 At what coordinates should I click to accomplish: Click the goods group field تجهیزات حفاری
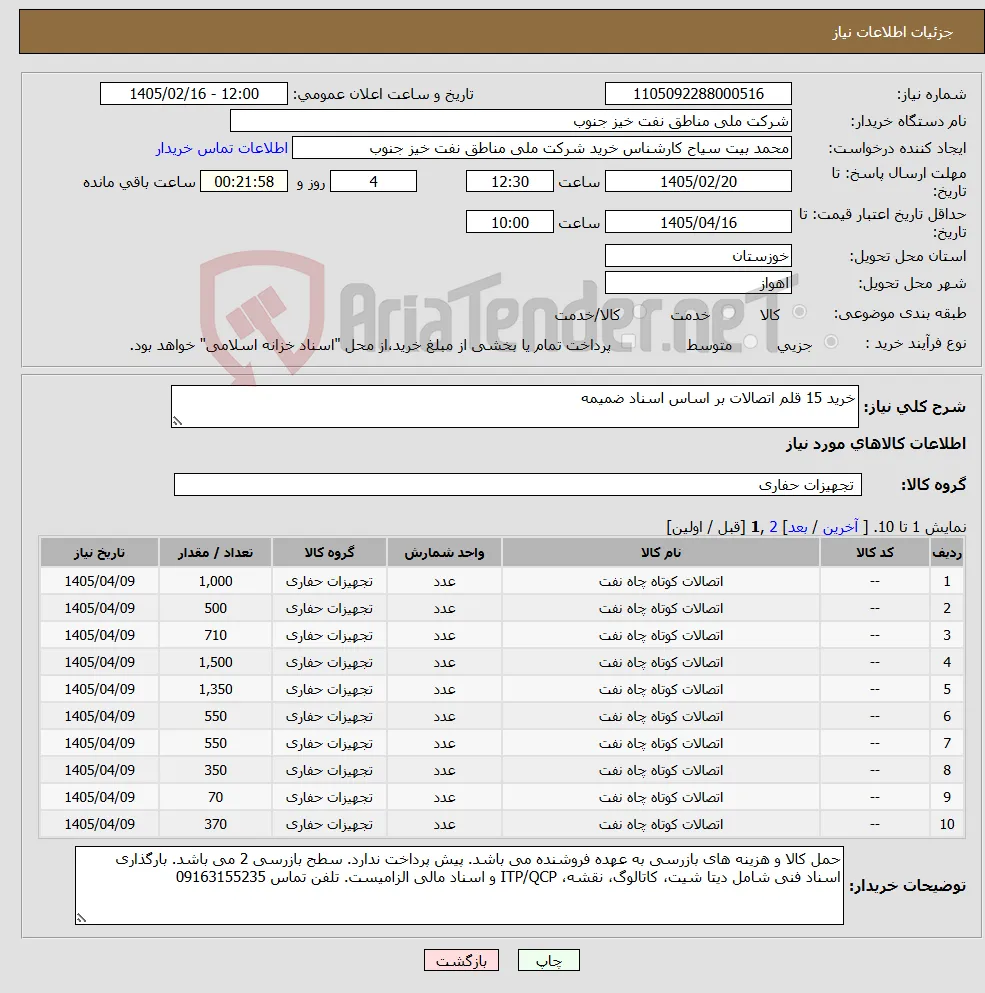[518, 484]
